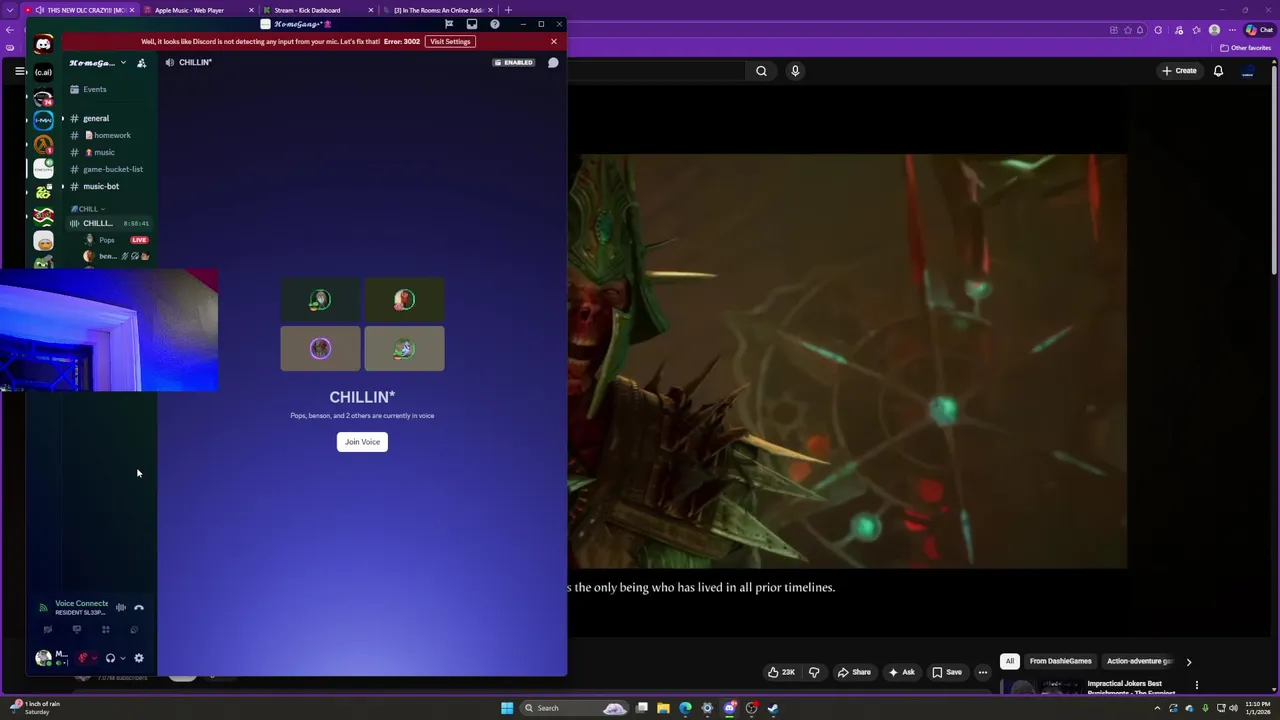Toggle Discord microphone mute

83,658
